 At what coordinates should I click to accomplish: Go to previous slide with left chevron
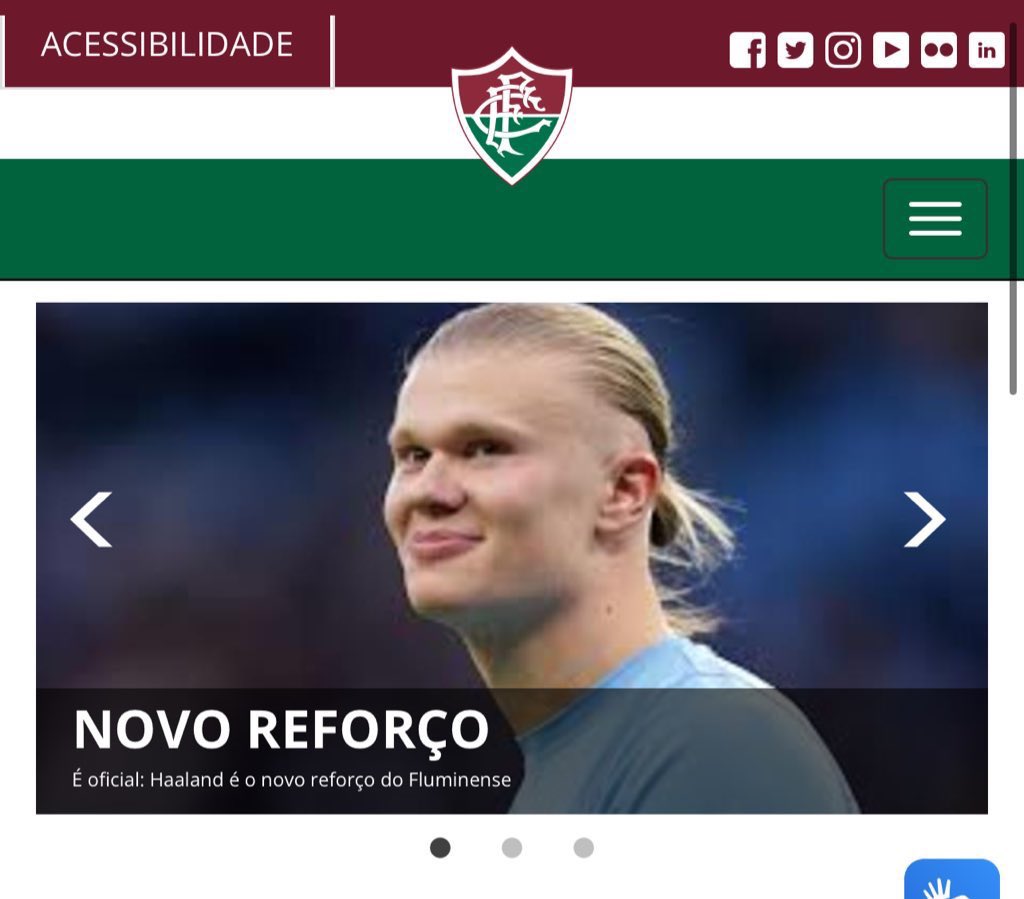91,519
